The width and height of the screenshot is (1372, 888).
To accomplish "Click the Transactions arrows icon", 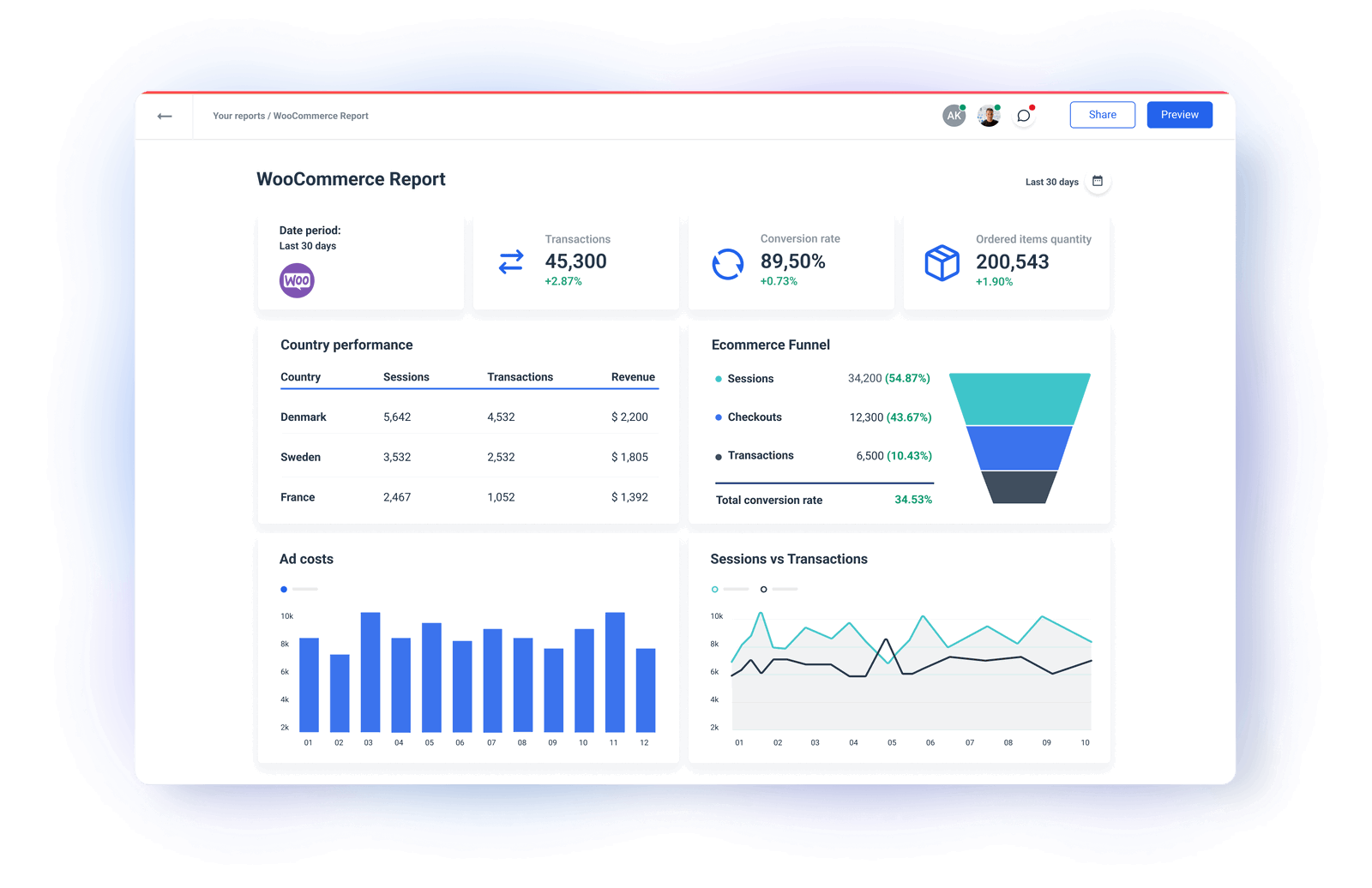I will pos(511,261).
